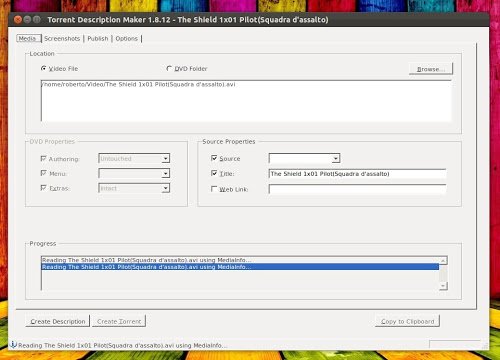The image size is (500, 360).
Task: Open the Screenshots tab
Action: (62, 38)
